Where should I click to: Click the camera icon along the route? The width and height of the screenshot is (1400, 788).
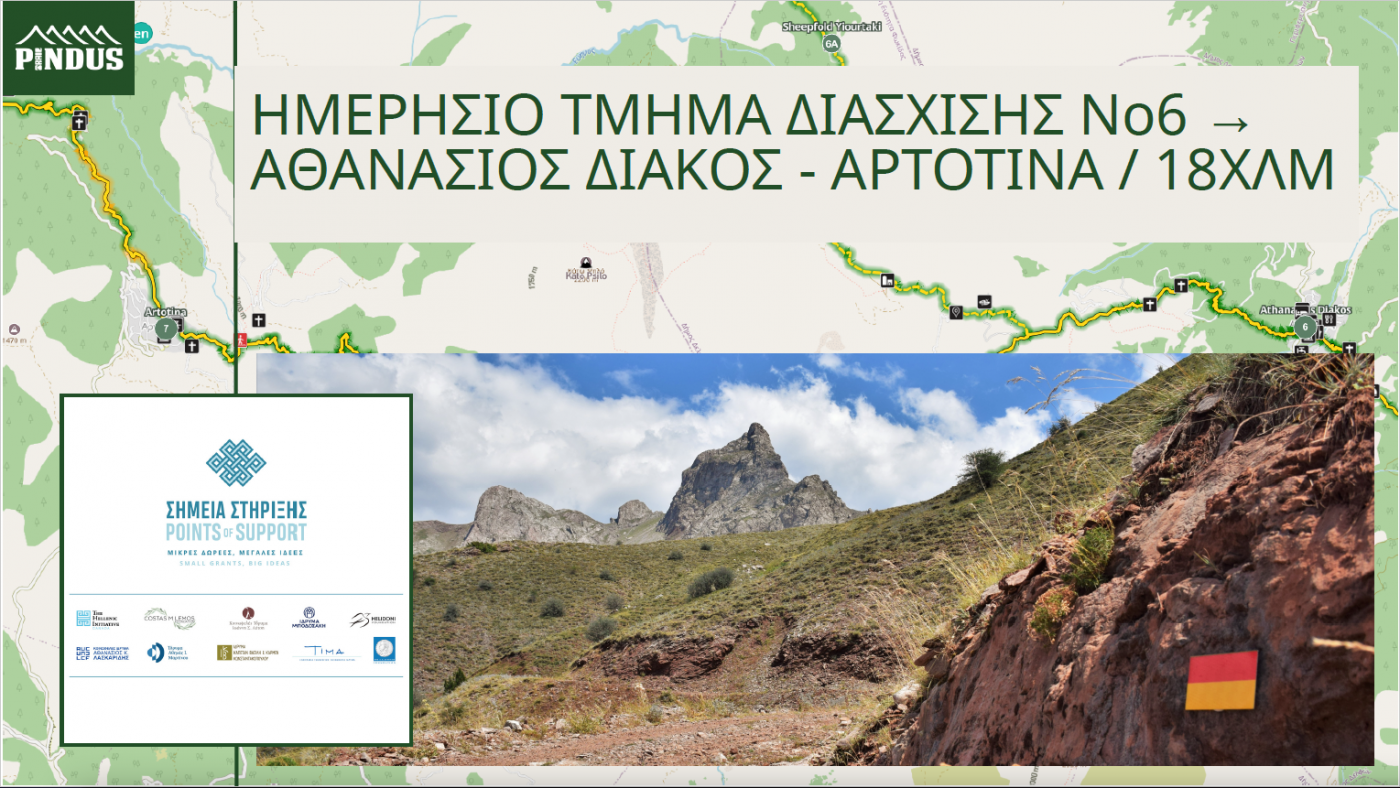pyautogui.click(x=983, y=302)
